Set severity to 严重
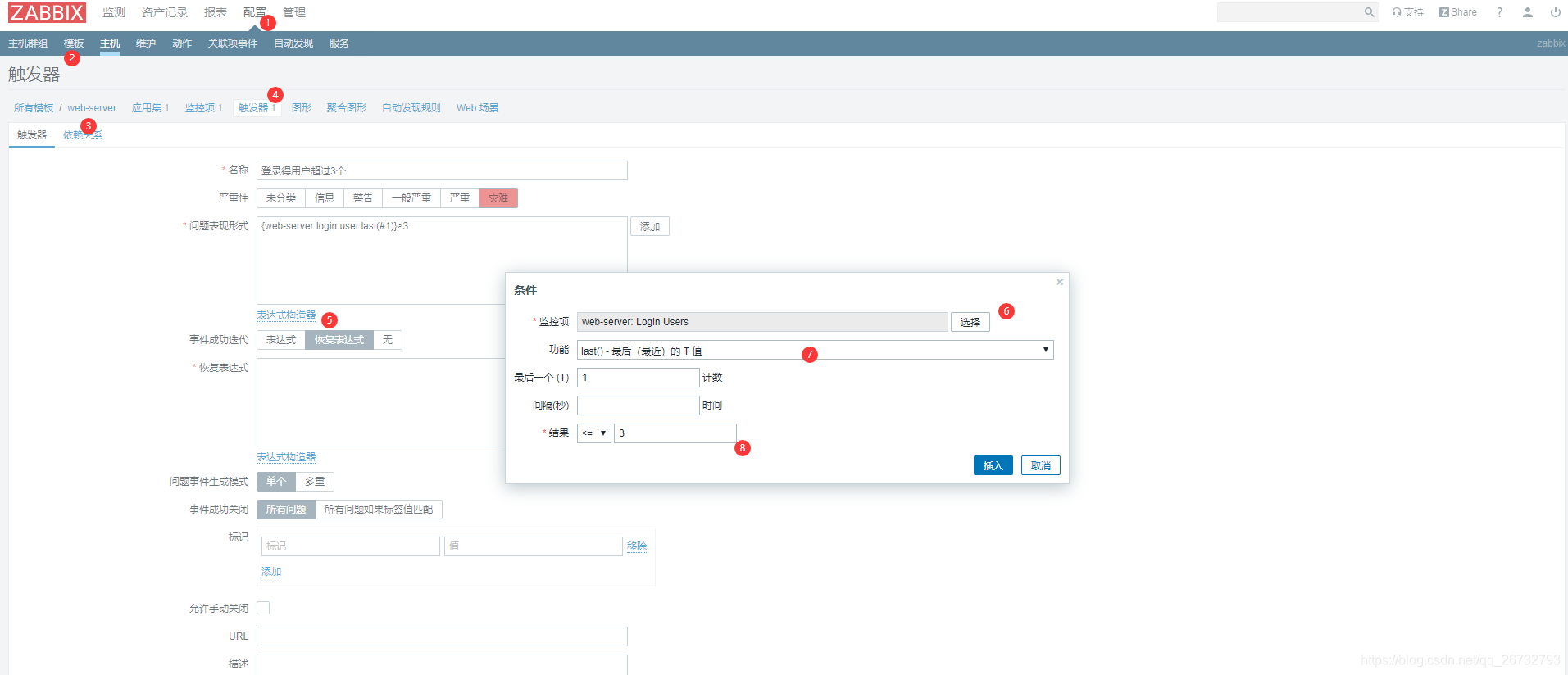This screenshot has height=675, width=1568. coord(460,198)
